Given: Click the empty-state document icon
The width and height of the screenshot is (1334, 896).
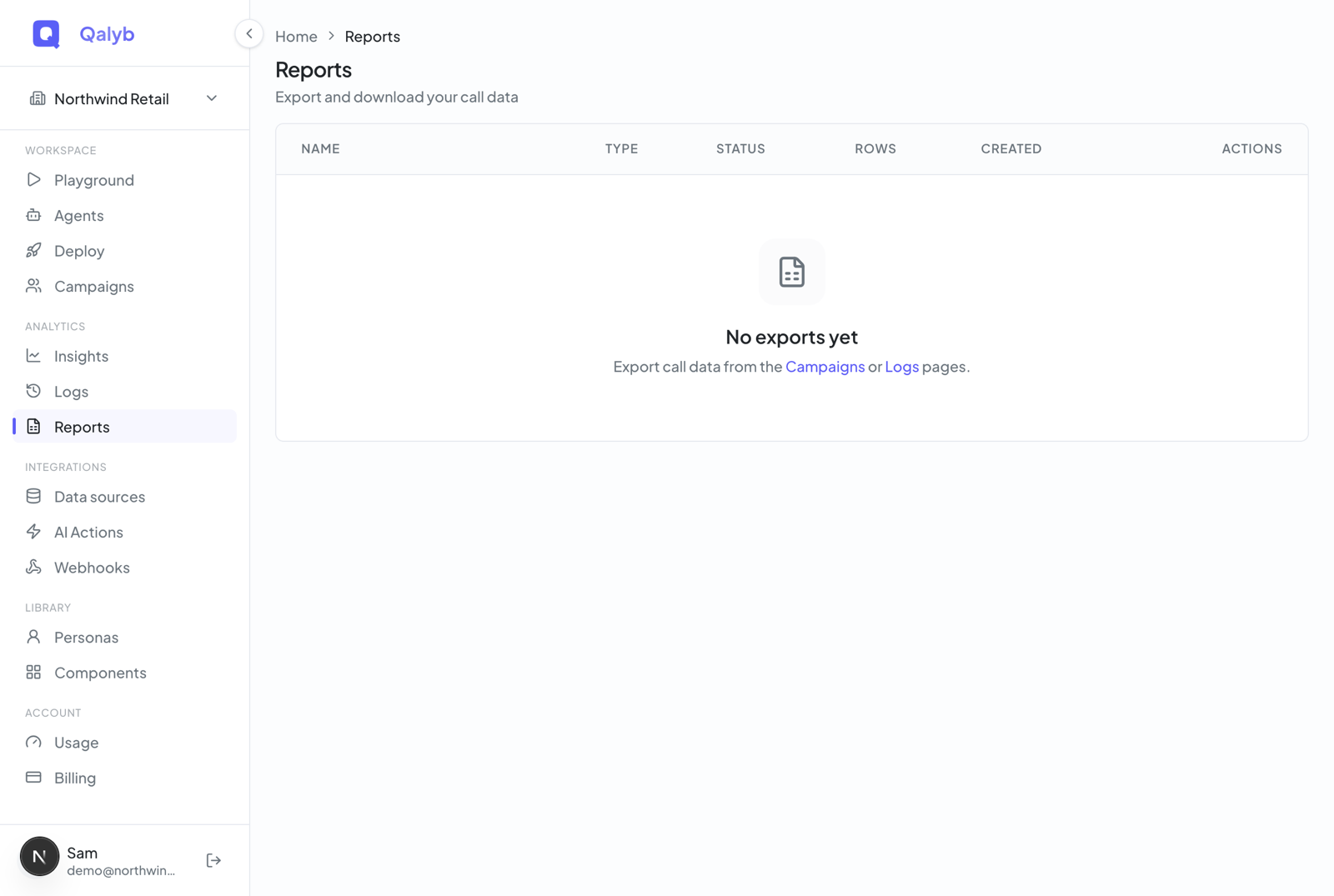Looking at the screenshot, I should coord(791,273).
